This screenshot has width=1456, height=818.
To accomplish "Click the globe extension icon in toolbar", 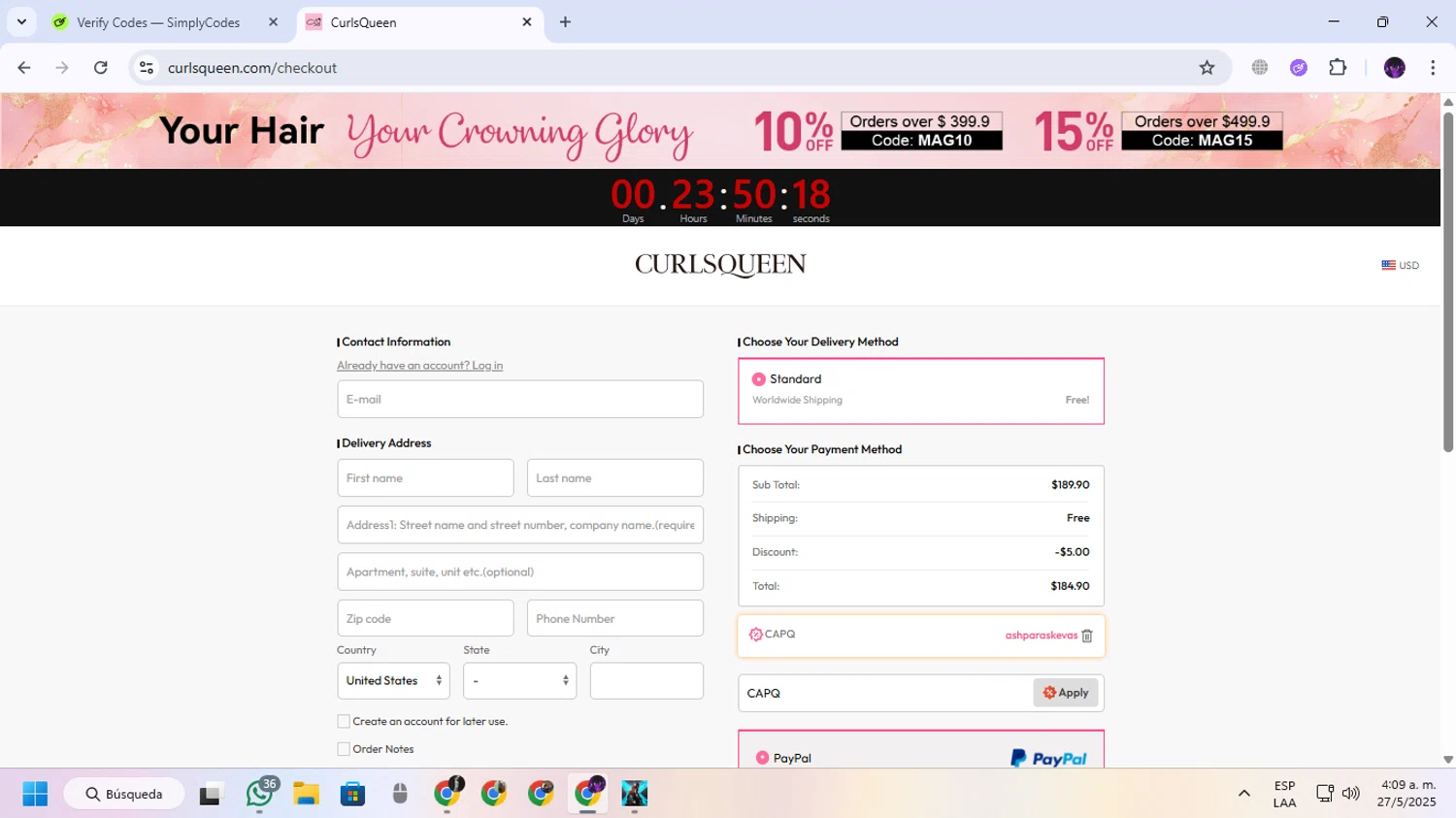I will [1260, 68].
